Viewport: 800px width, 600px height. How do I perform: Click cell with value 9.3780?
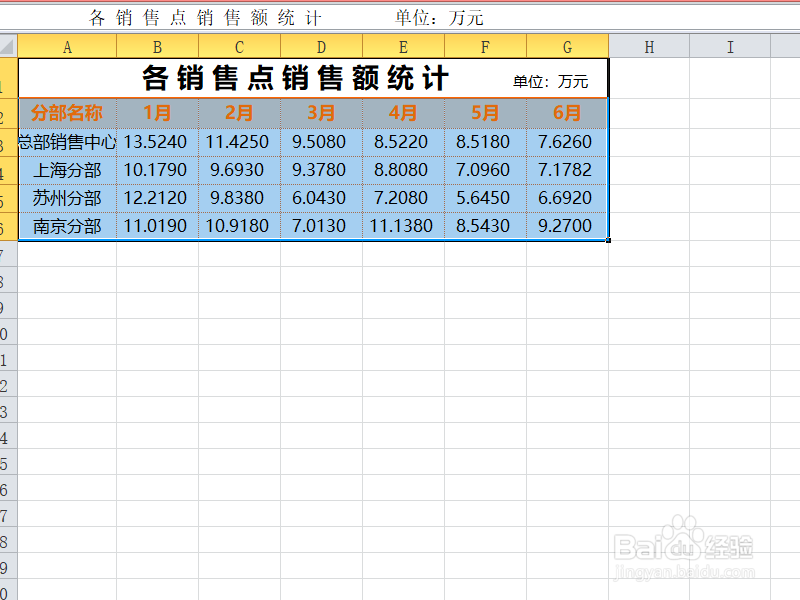click(x=321, y=170)
